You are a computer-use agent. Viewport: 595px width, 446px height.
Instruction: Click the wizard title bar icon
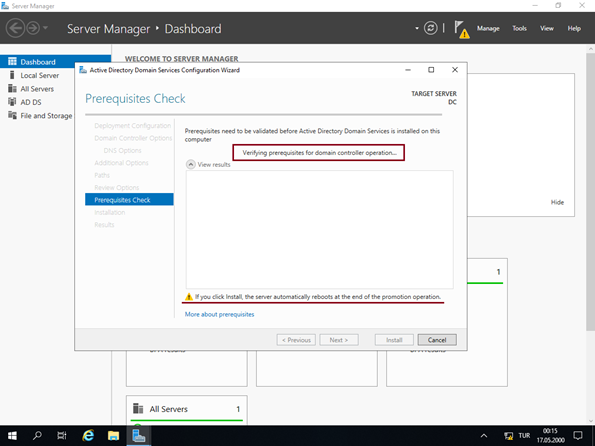pyautogui.click(x=83, y=70)
